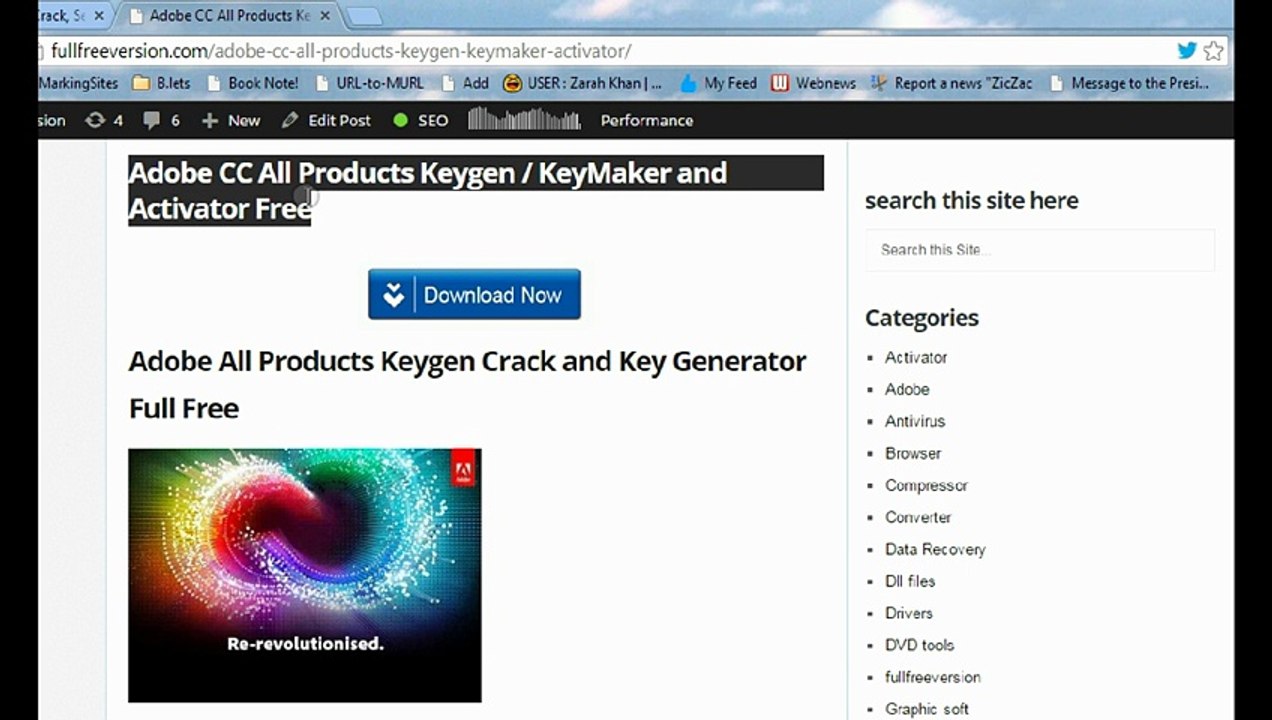Open the Compressor category
The width and height of the screenshot is (1272, 720).
pos(926,485)
